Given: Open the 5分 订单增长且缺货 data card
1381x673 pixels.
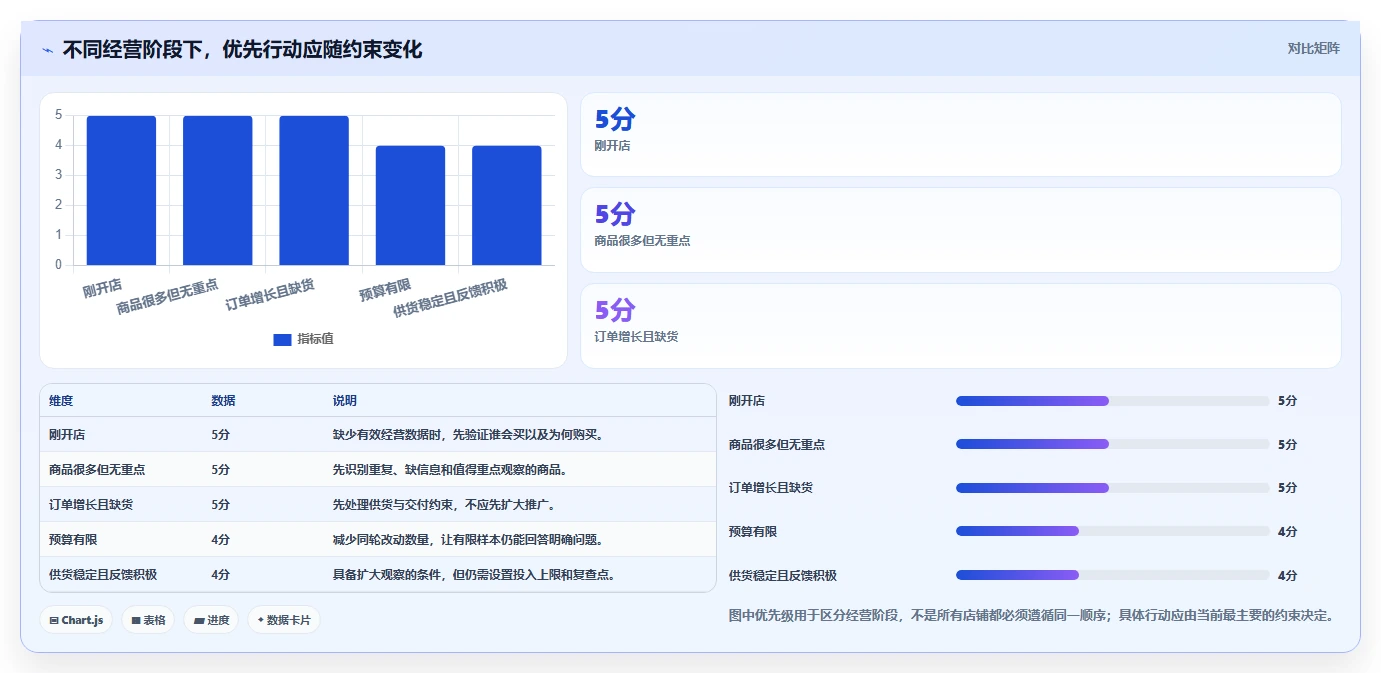Looking at the screenshot, I should click(x=961, y=326).
